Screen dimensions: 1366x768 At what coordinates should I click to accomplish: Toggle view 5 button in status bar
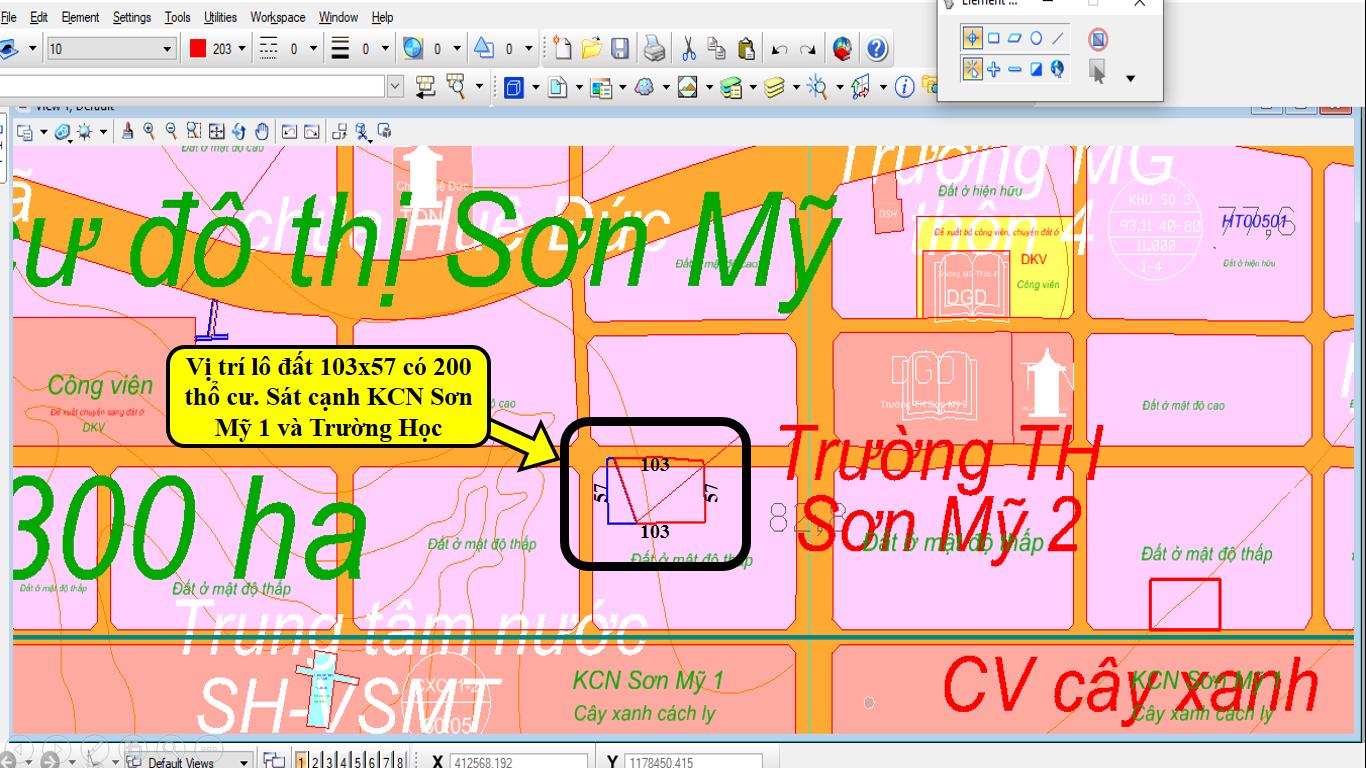pos(358,762)
